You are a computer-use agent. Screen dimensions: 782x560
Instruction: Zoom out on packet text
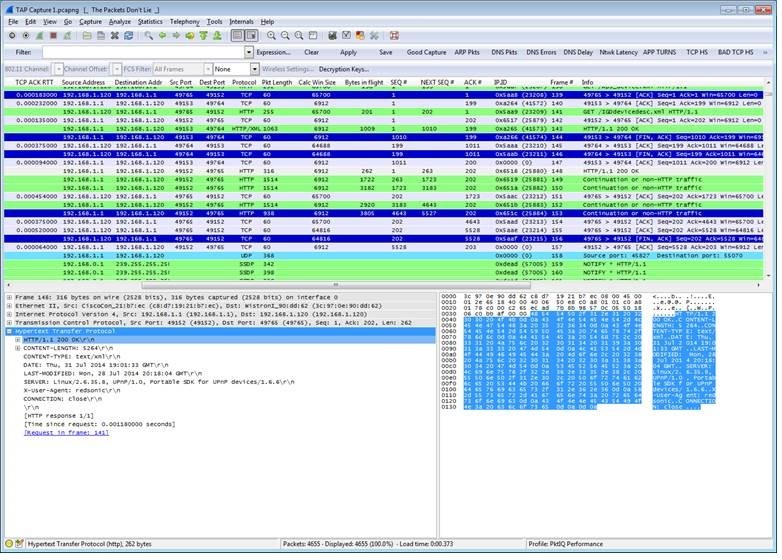(286, 35)
